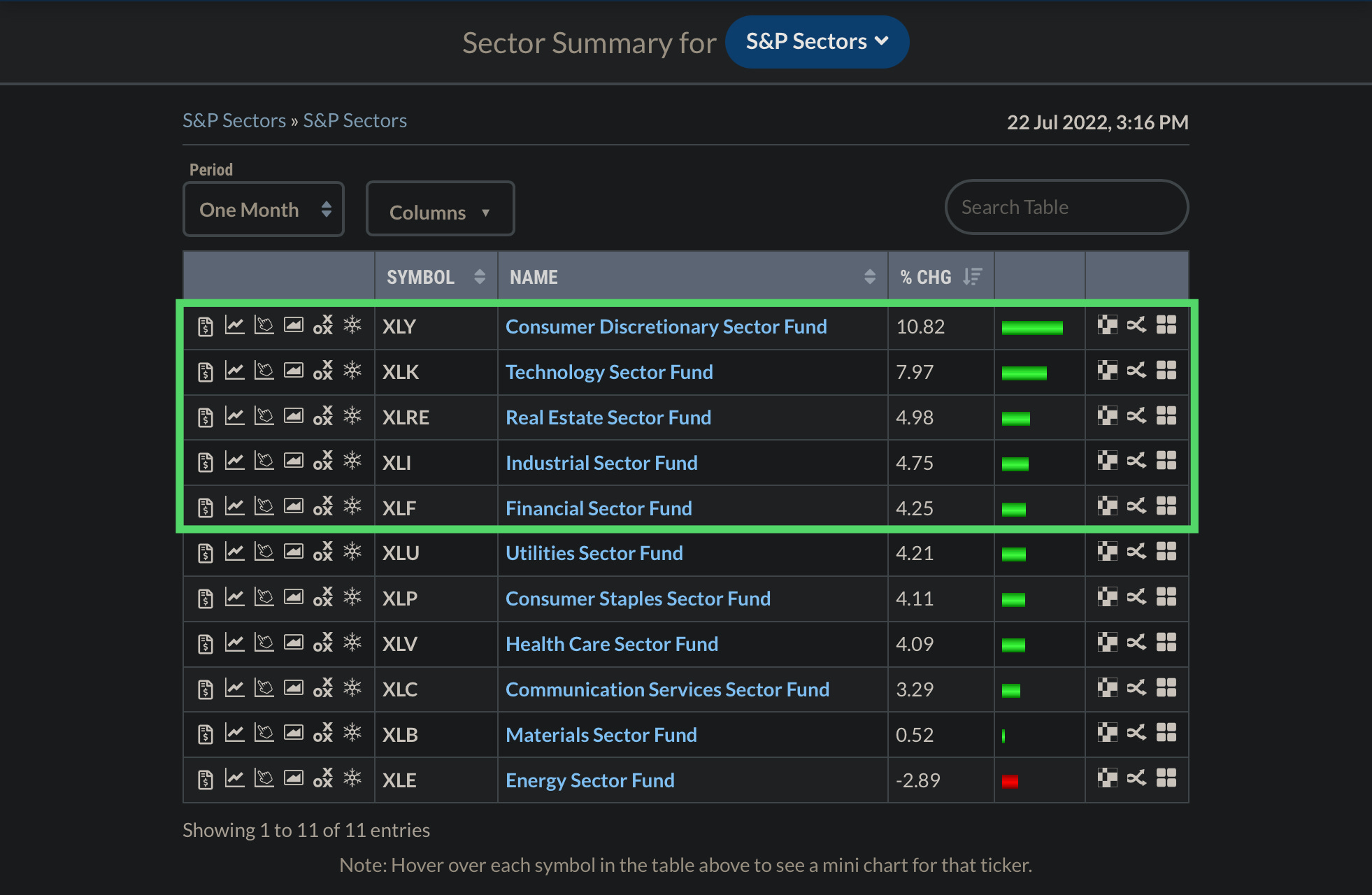This screenshot has height=895, width=1372.
Task: Open the One Month period selector
Action: 264,209
